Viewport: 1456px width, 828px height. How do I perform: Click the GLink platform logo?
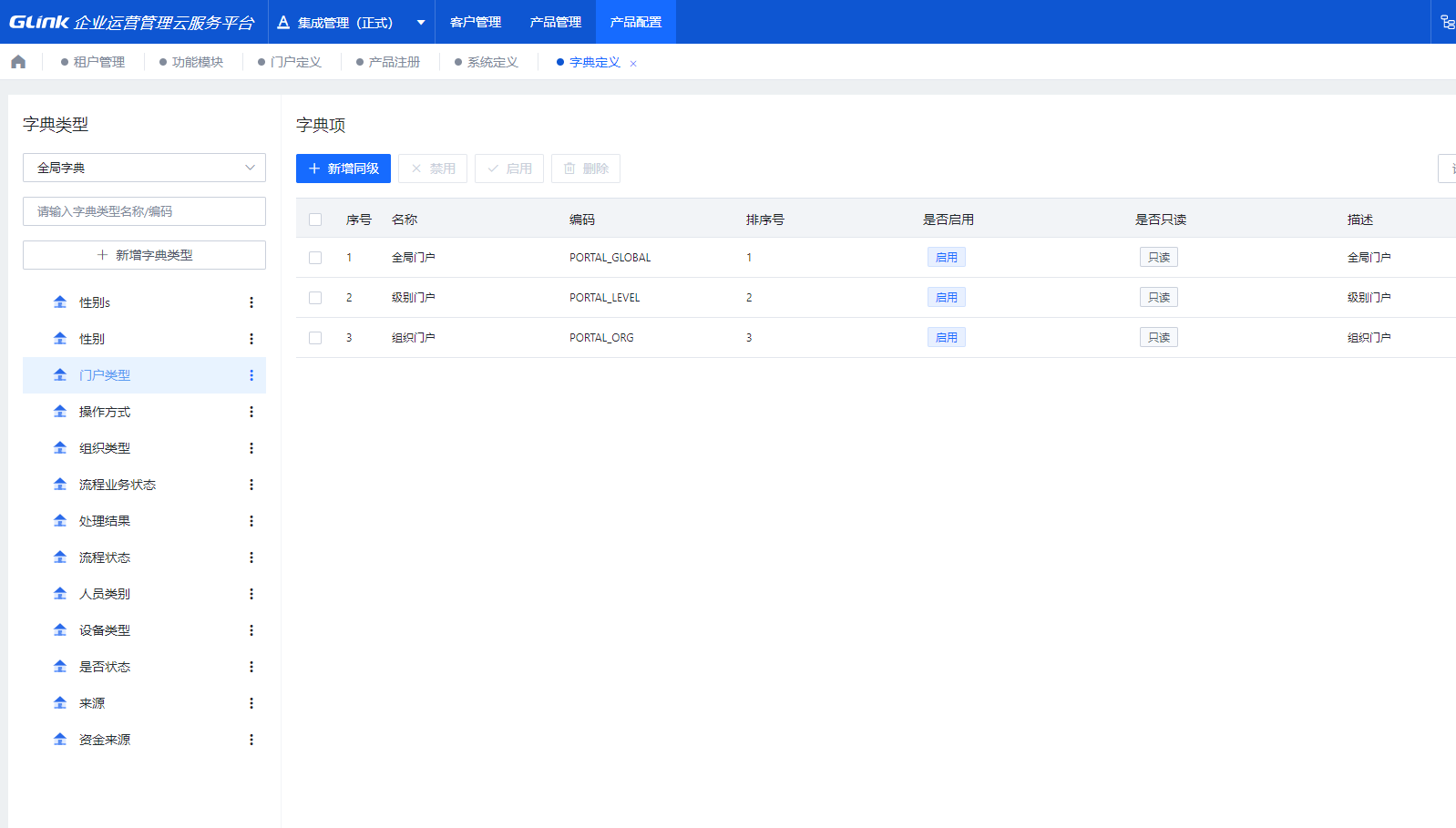click(x=131, y=22)
